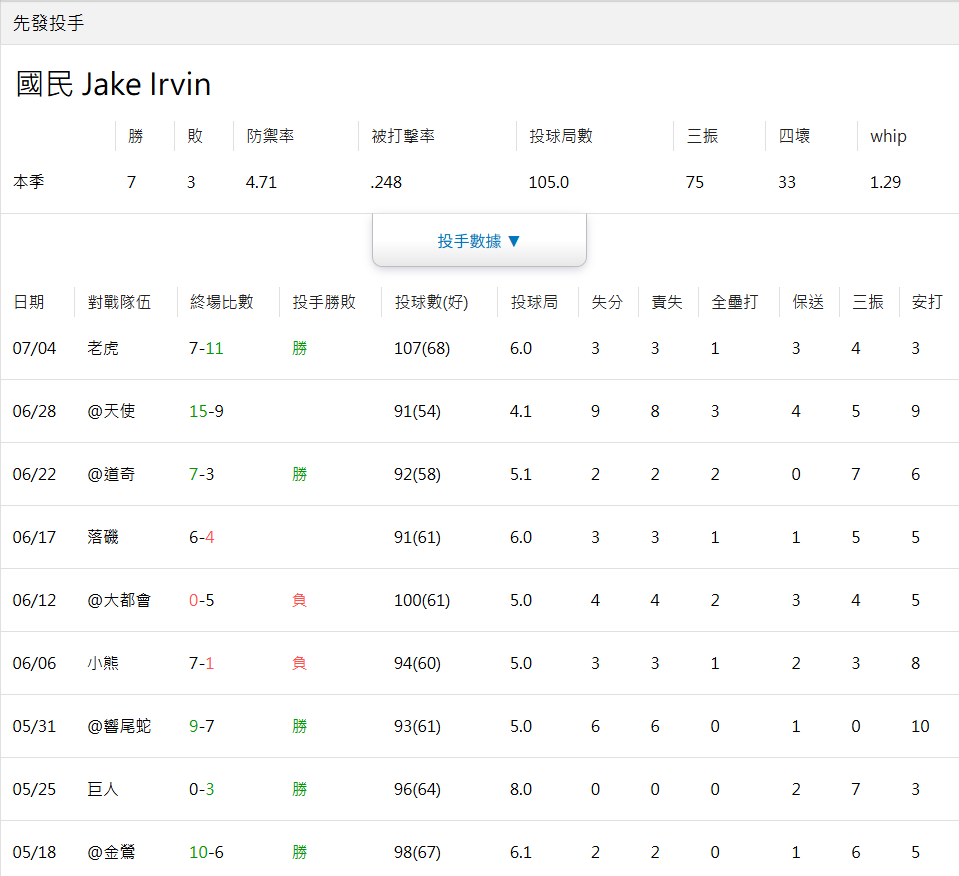Select pitch count 100(61)
The image size is (959, 876).
[x=422, y=601]
